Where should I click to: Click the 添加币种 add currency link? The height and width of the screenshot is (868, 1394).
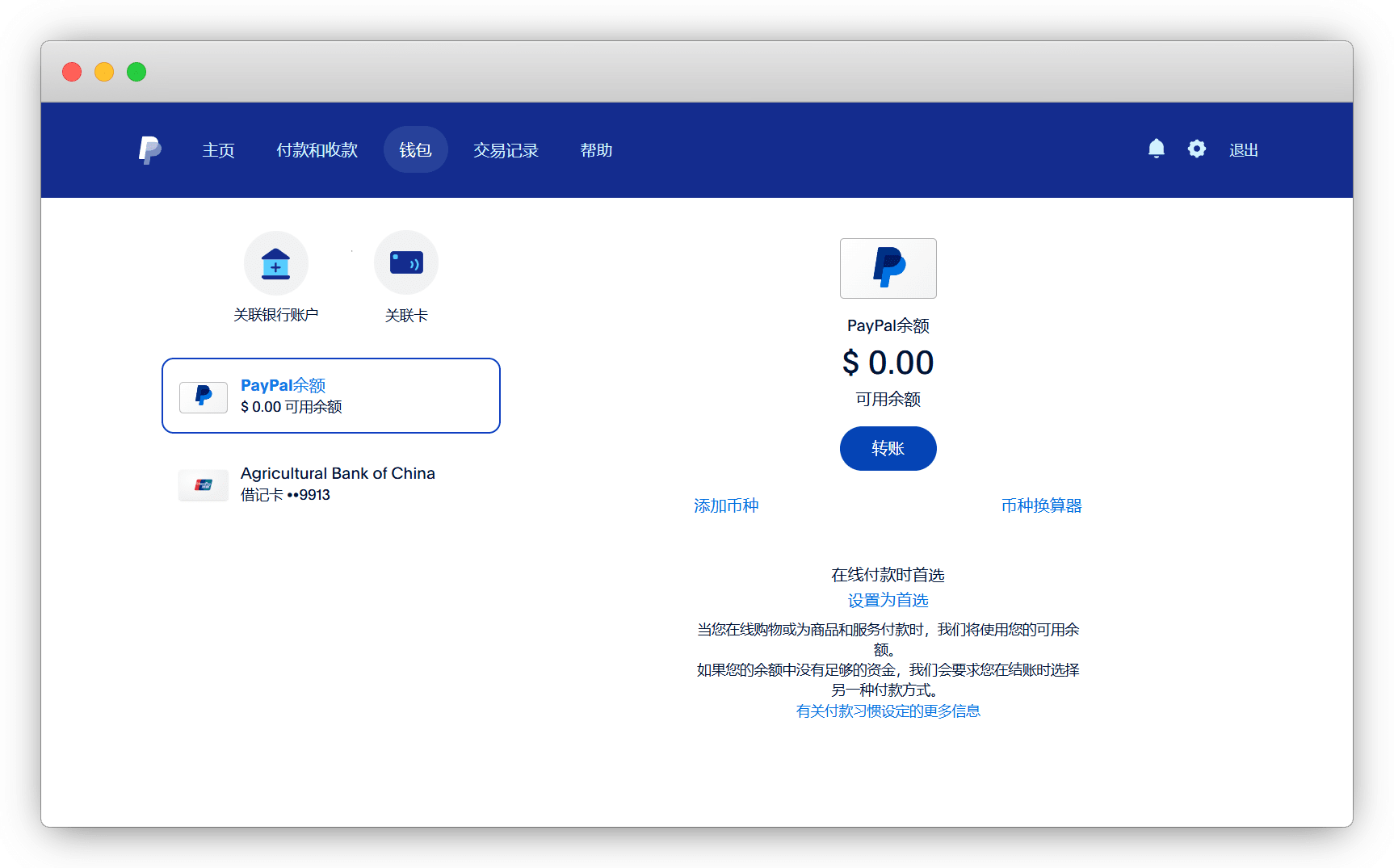726,505
